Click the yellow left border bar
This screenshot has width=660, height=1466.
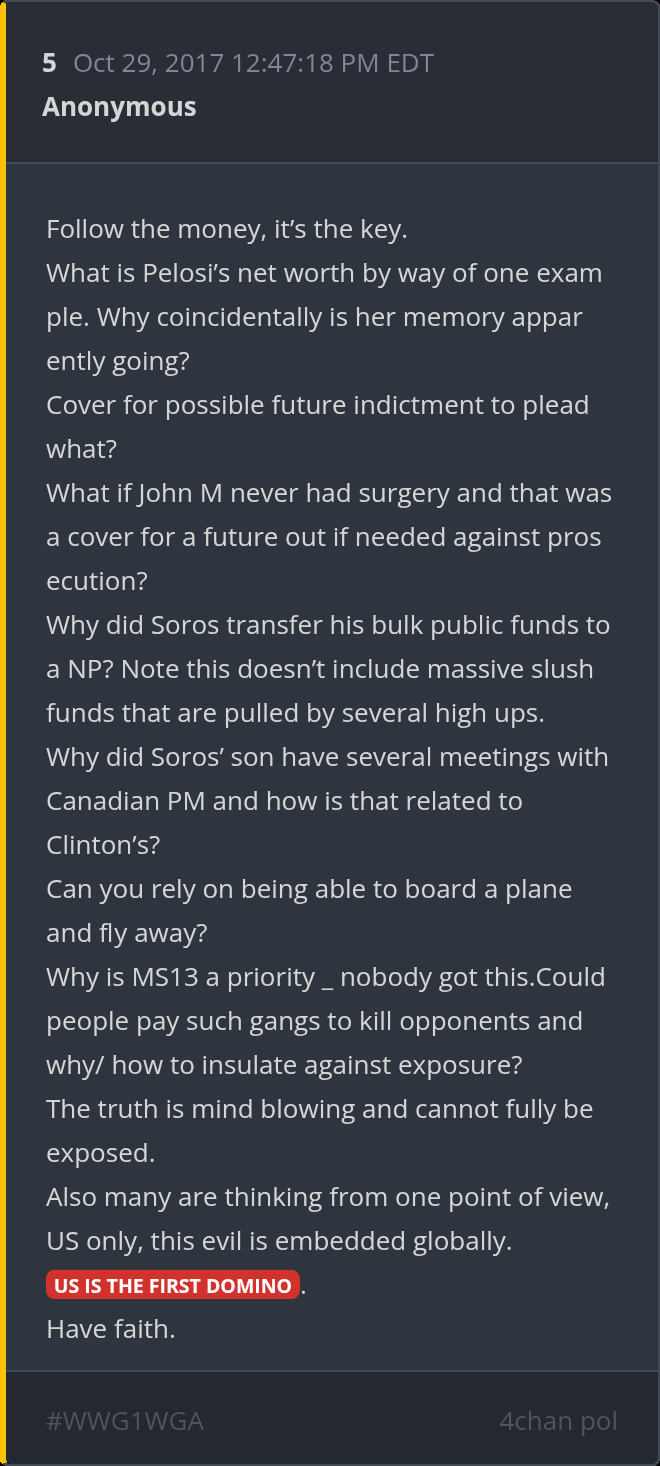(x=3, y=733)
